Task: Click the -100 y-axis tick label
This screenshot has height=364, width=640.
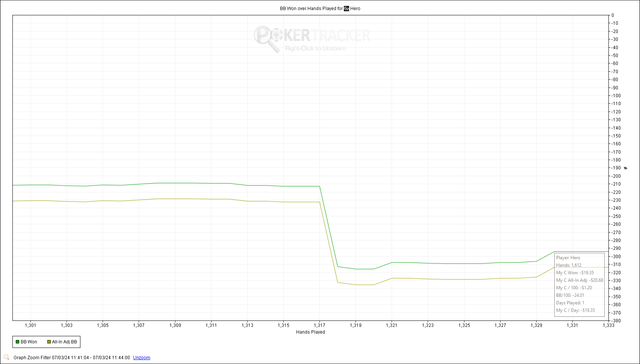Action: [616, 96]
